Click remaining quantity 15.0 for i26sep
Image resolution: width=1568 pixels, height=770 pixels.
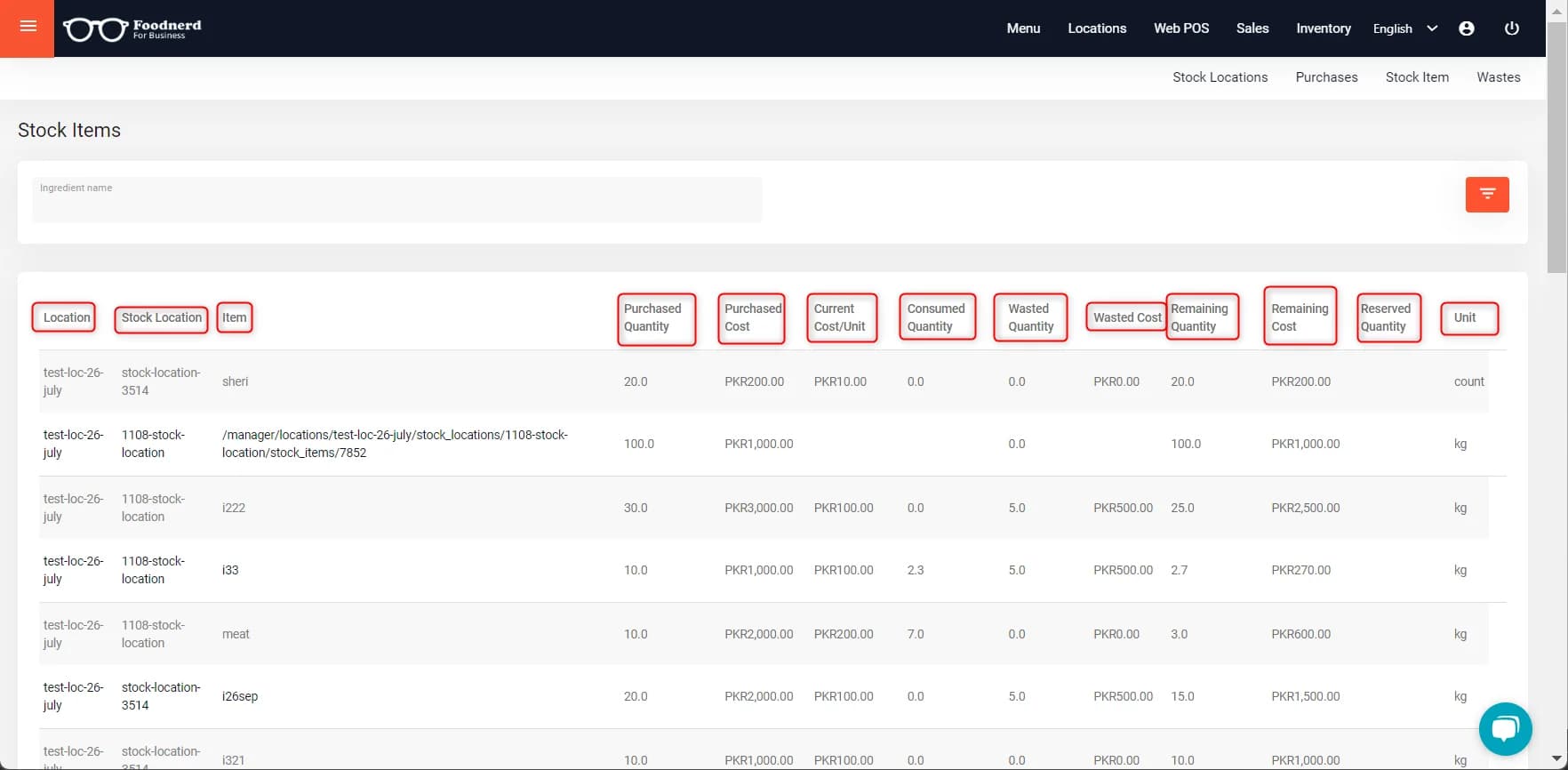(x=1182, y=696)
